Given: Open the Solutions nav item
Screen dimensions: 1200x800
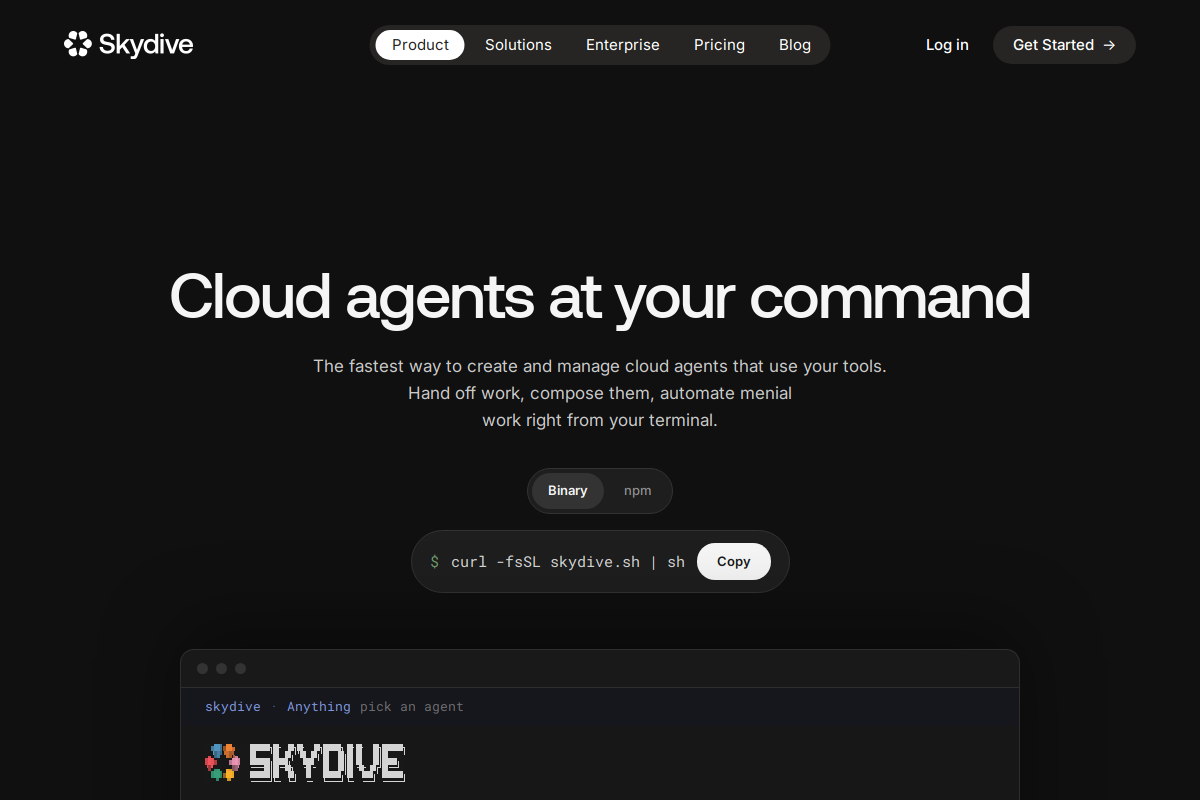Looking at the screenshot, I should click(518, 45).
